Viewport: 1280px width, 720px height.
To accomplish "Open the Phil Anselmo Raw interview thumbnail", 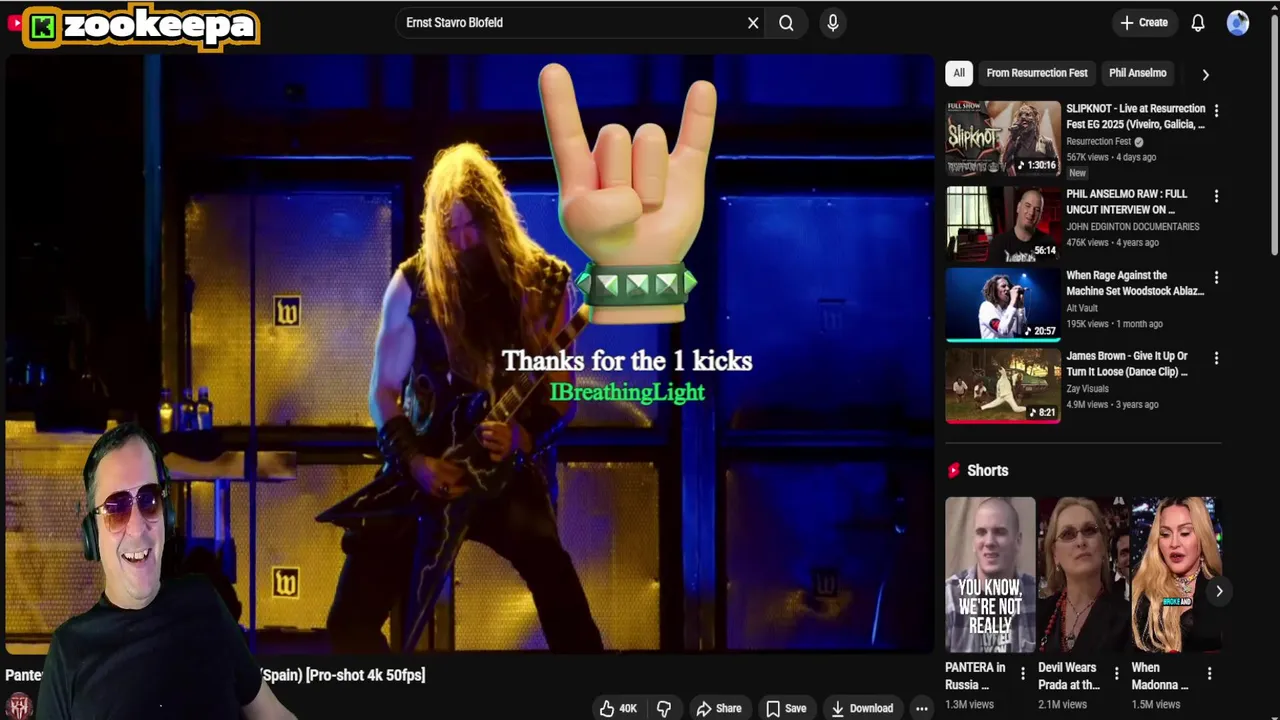I will [1003, 223].
